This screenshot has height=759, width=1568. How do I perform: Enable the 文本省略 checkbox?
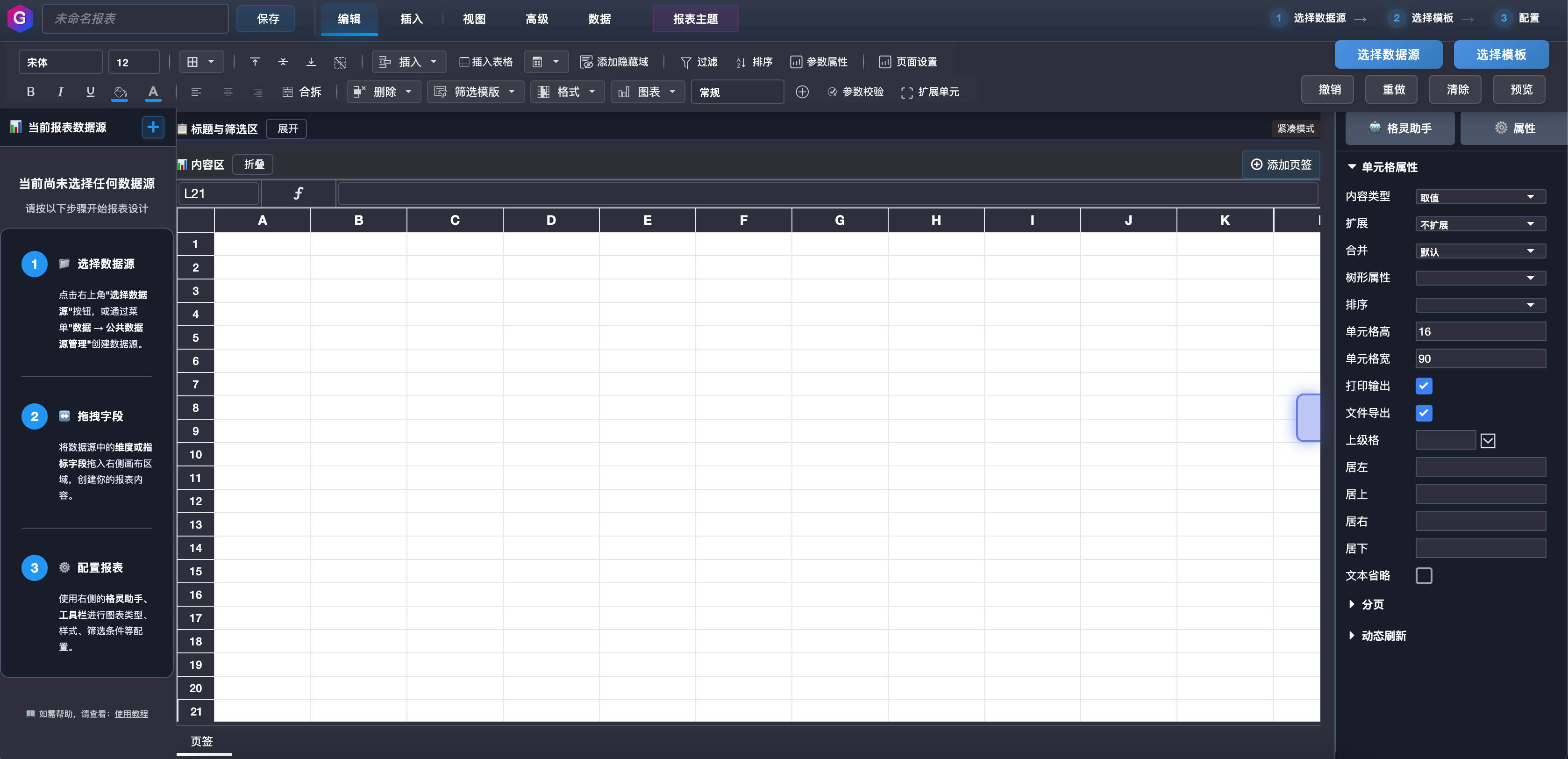coord(1423,576)
